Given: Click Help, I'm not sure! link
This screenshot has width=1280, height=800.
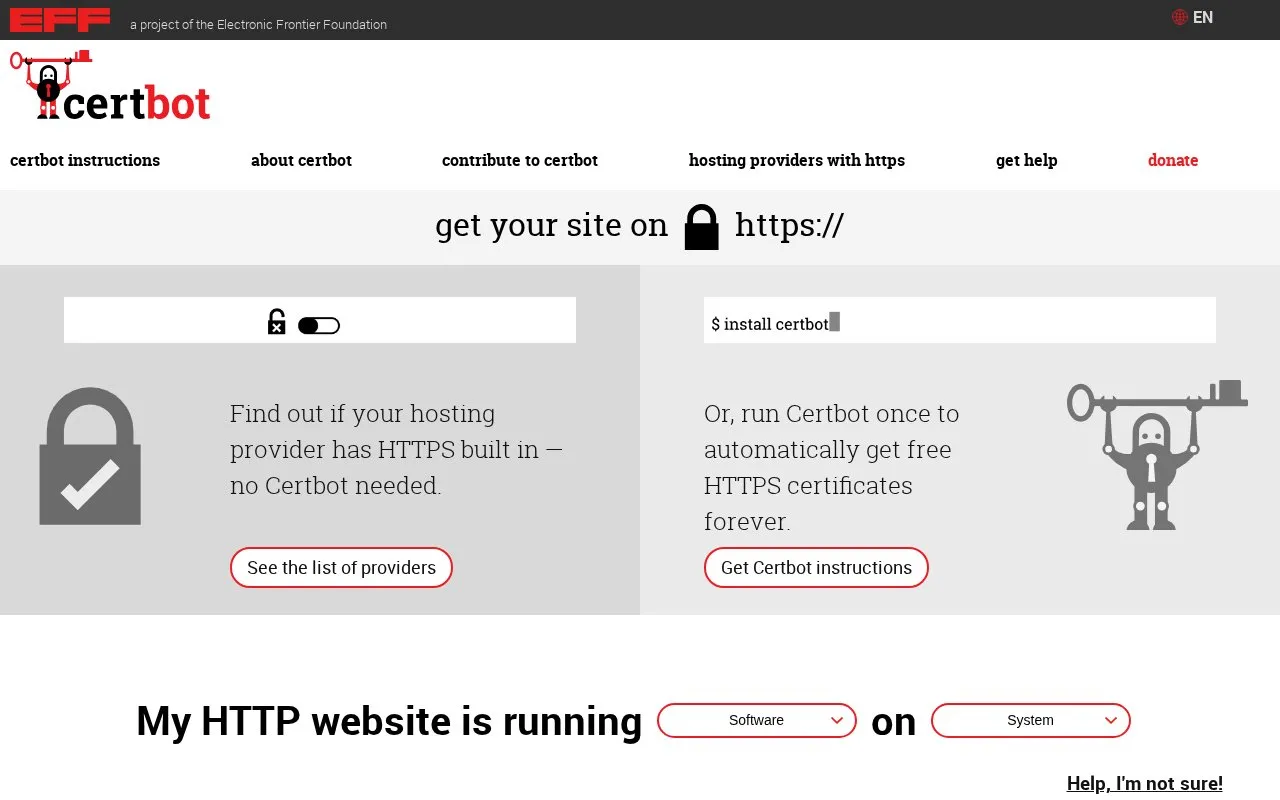Looking at the screenshot, I should pyautogui.click(x=1145, y=783).
